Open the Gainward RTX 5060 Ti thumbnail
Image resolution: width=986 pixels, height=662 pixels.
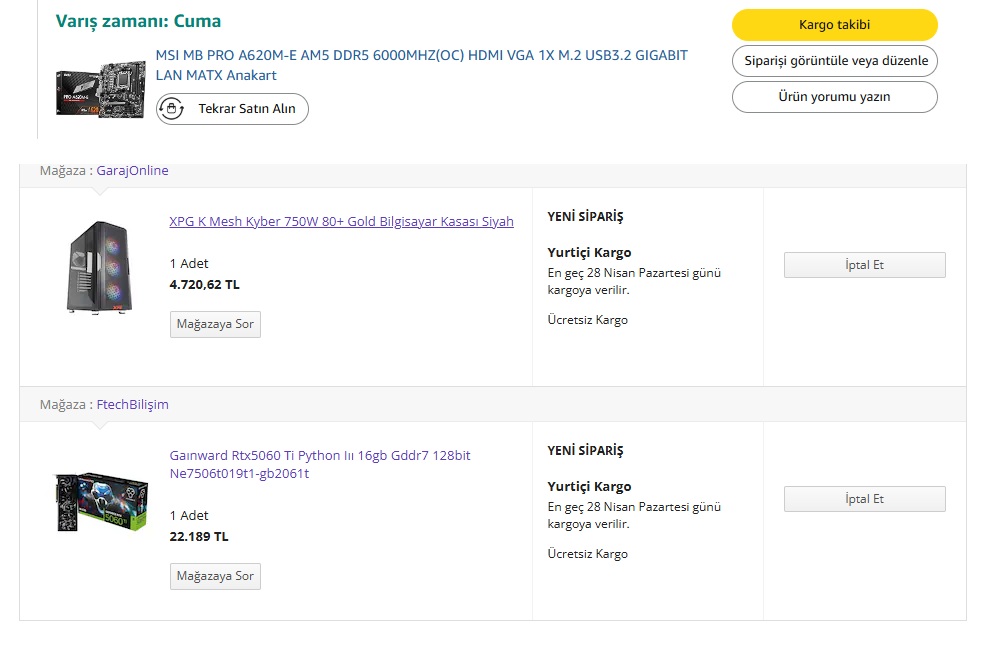click(x=101, y=502)
